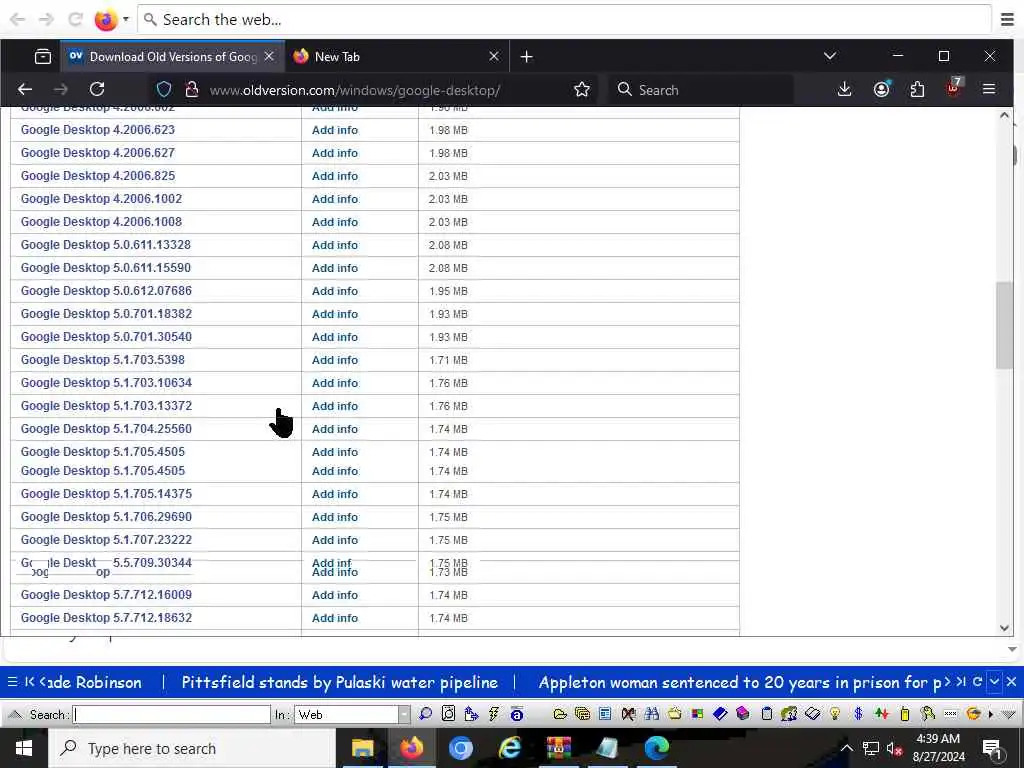
Task: Click Add info for Google Desktop 5.0.611.13328
Action: point(334,245)
